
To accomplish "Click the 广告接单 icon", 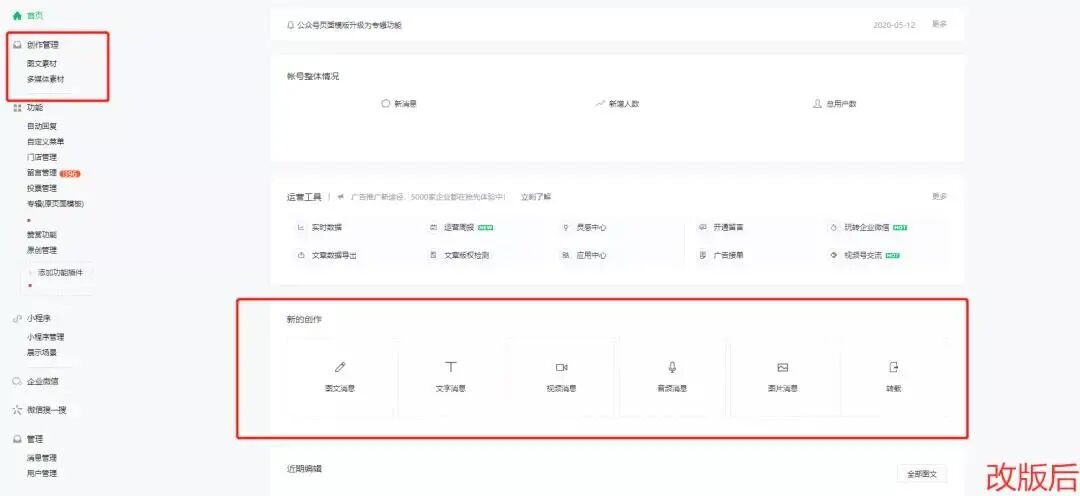I will (x=703, y=255).
